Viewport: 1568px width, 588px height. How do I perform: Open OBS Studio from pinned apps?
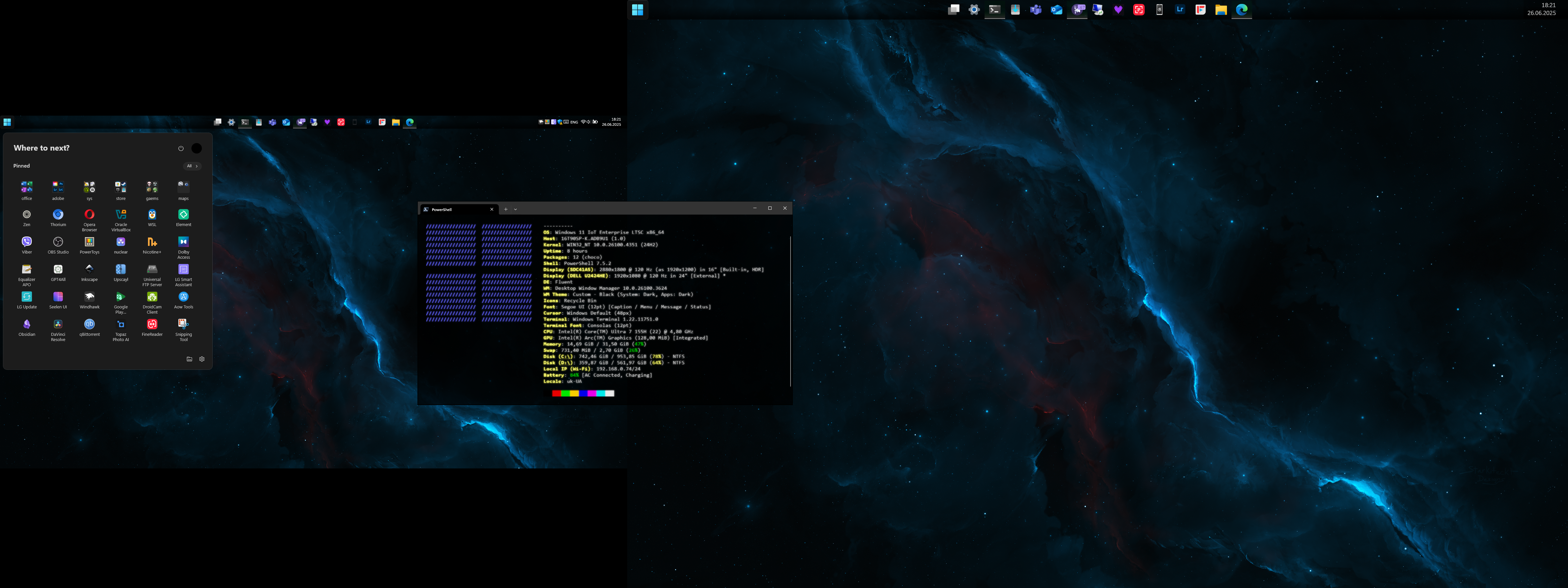[58, 242]
